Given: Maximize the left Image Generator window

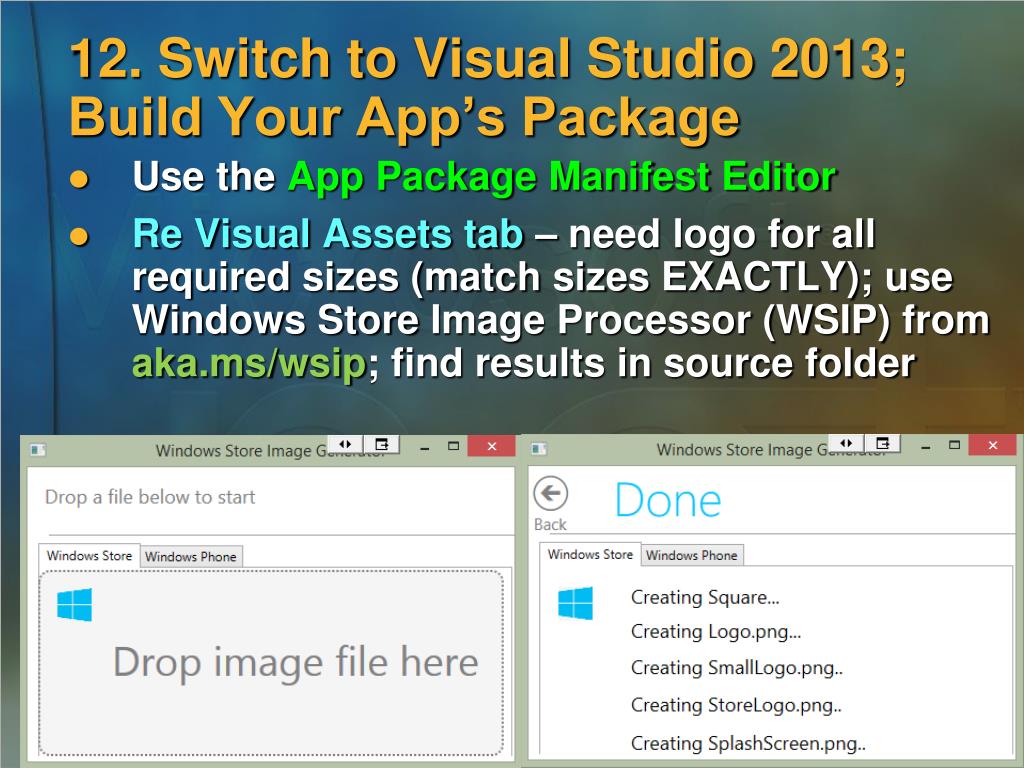Looking at the screenshot, I should point(453,447).
